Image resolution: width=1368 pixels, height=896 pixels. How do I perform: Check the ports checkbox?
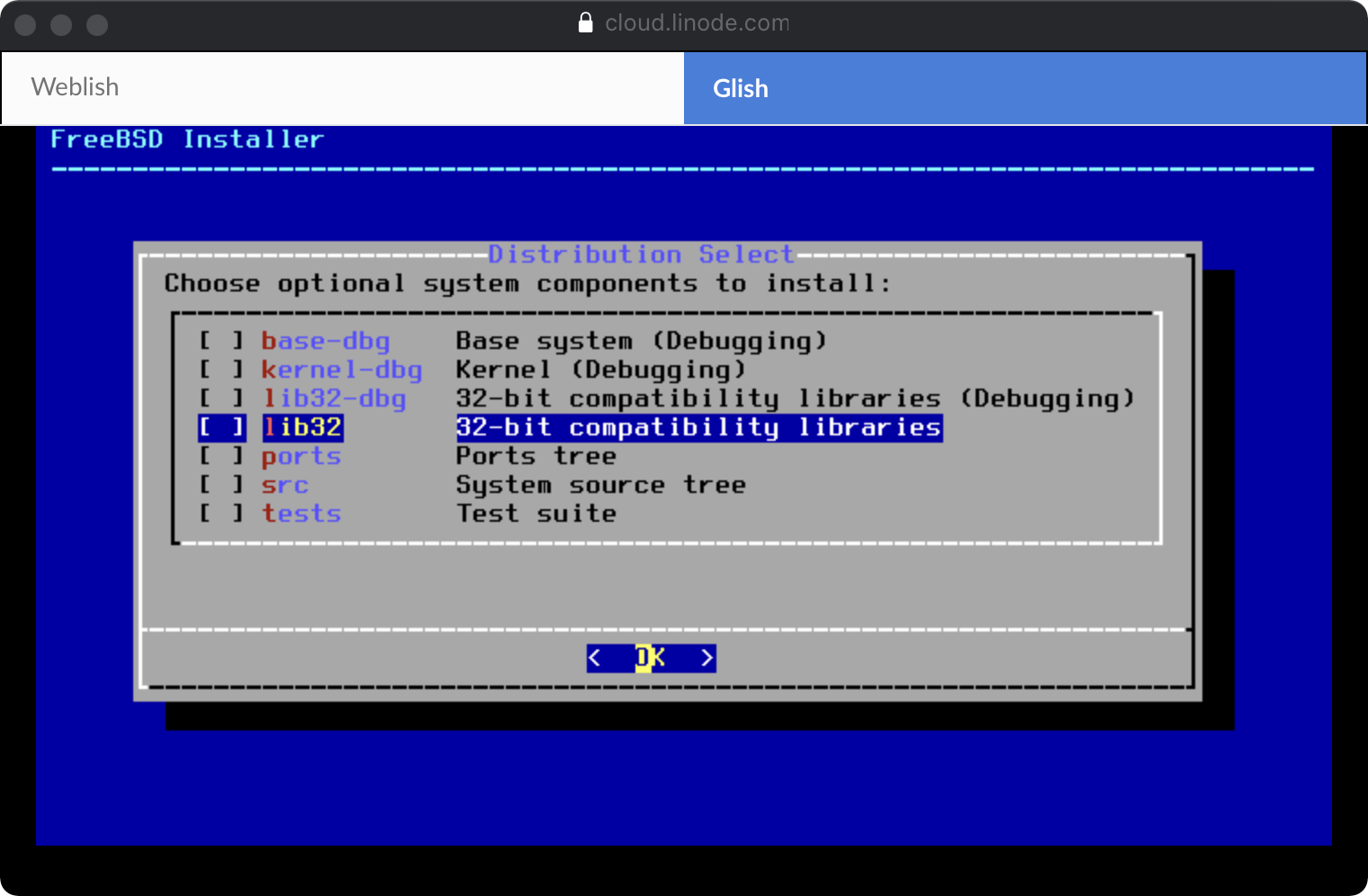221,456
